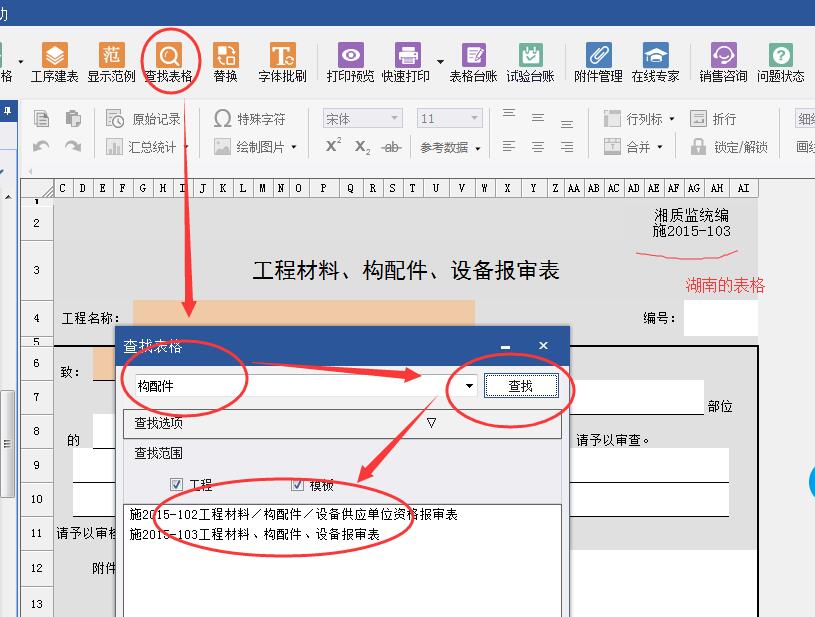Open the 宋体 font dropdown
Image resolution: width=815 pixels, height=617 pixels.
pyautogui.click(x=361, y=119)
